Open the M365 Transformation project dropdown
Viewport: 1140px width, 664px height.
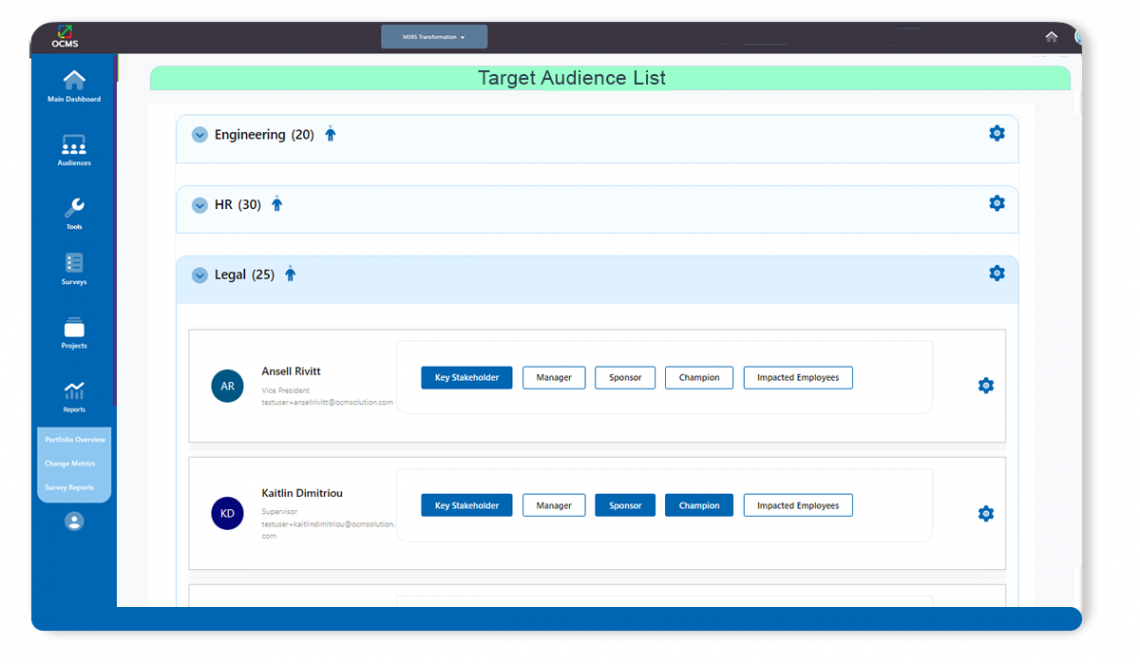(434, 37)
